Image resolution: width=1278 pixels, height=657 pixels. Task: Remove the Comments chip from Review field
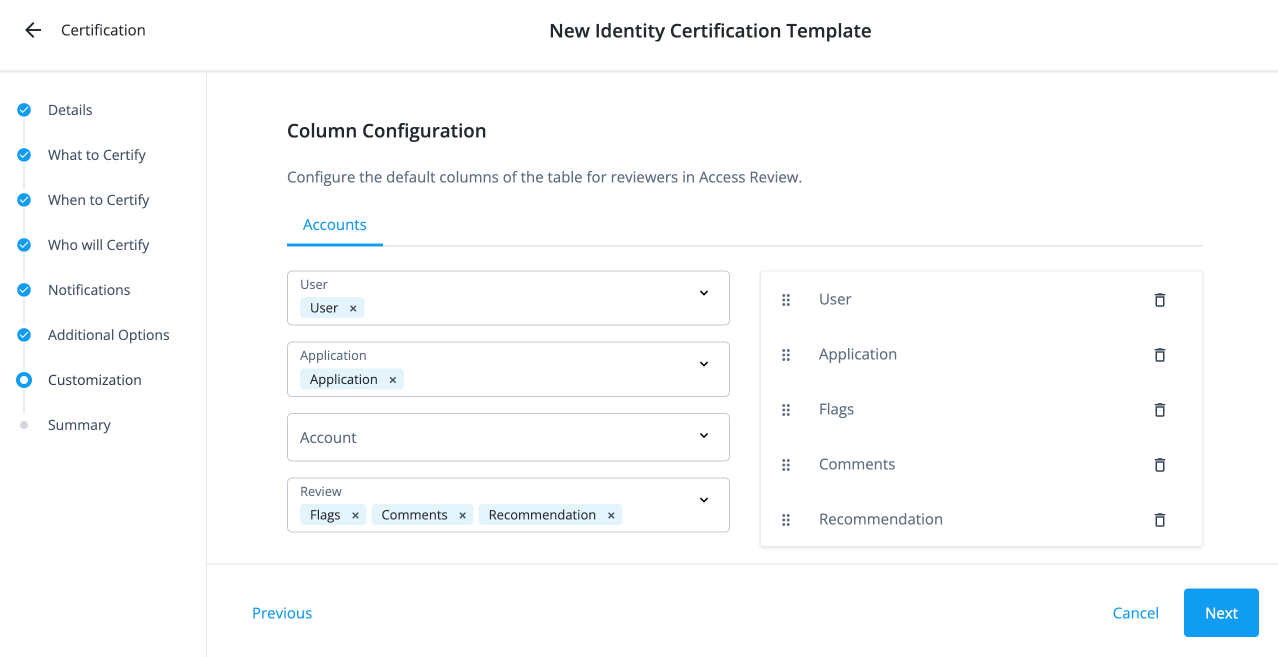(462, 514)
